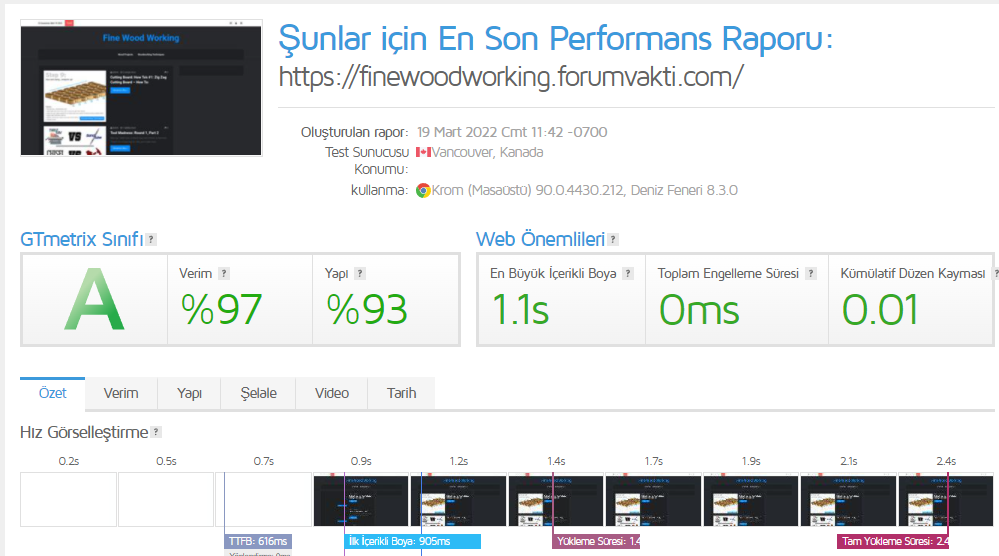This screenshot has height=556, width=999.
Task: Click the 1.7s filmstrip frame
Action: [x=653, y=499]
